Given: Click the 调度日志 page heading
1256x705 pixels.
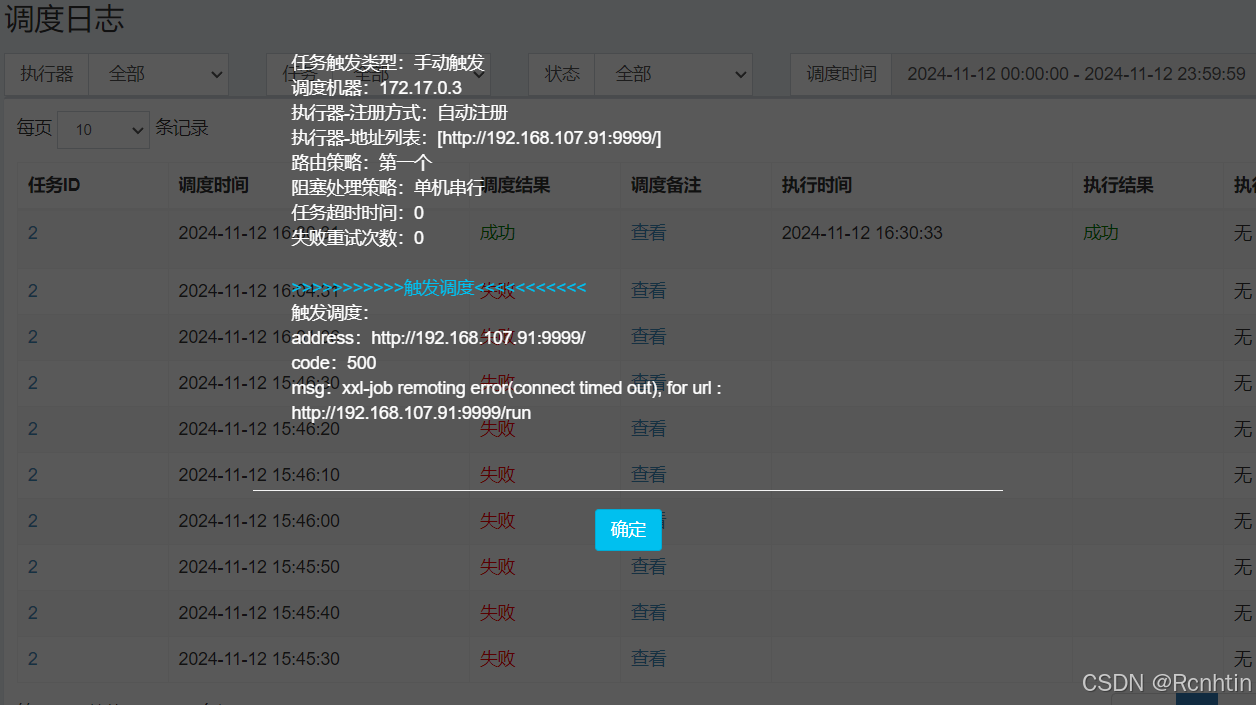Looking at the screenshot, I should click(x=65, y=18).
